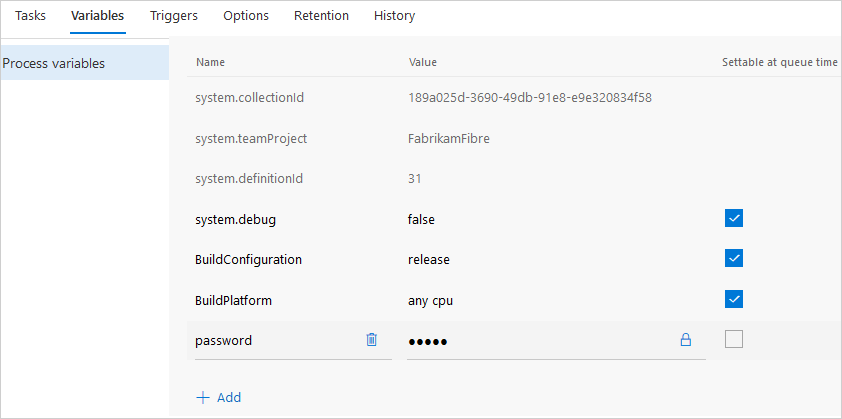Click the Add variable link
Image resolution: width=842 pixels, height=419 pixels.
click(228, 397)
